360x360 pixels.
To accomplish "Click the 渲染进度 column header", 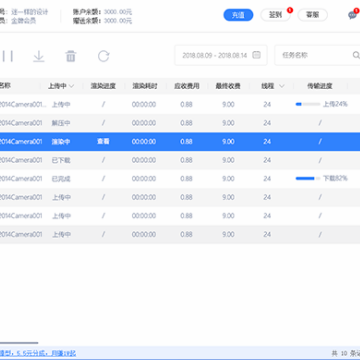I will (x=103, y=86).
